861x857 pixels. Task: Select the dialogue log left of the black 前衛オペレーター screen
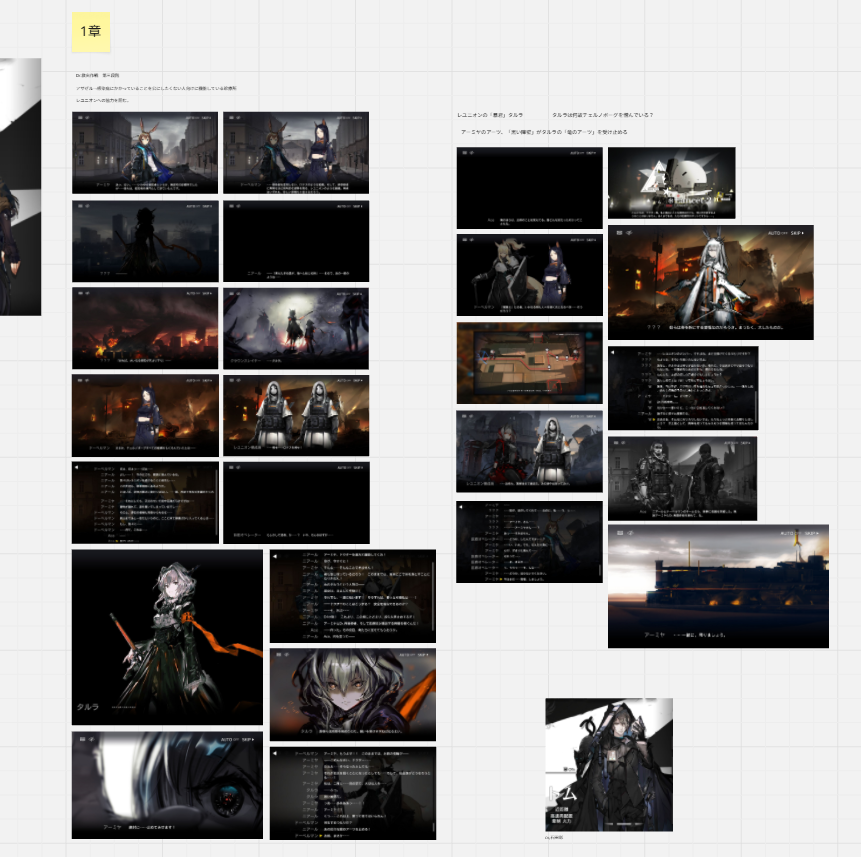pos(145,503)
